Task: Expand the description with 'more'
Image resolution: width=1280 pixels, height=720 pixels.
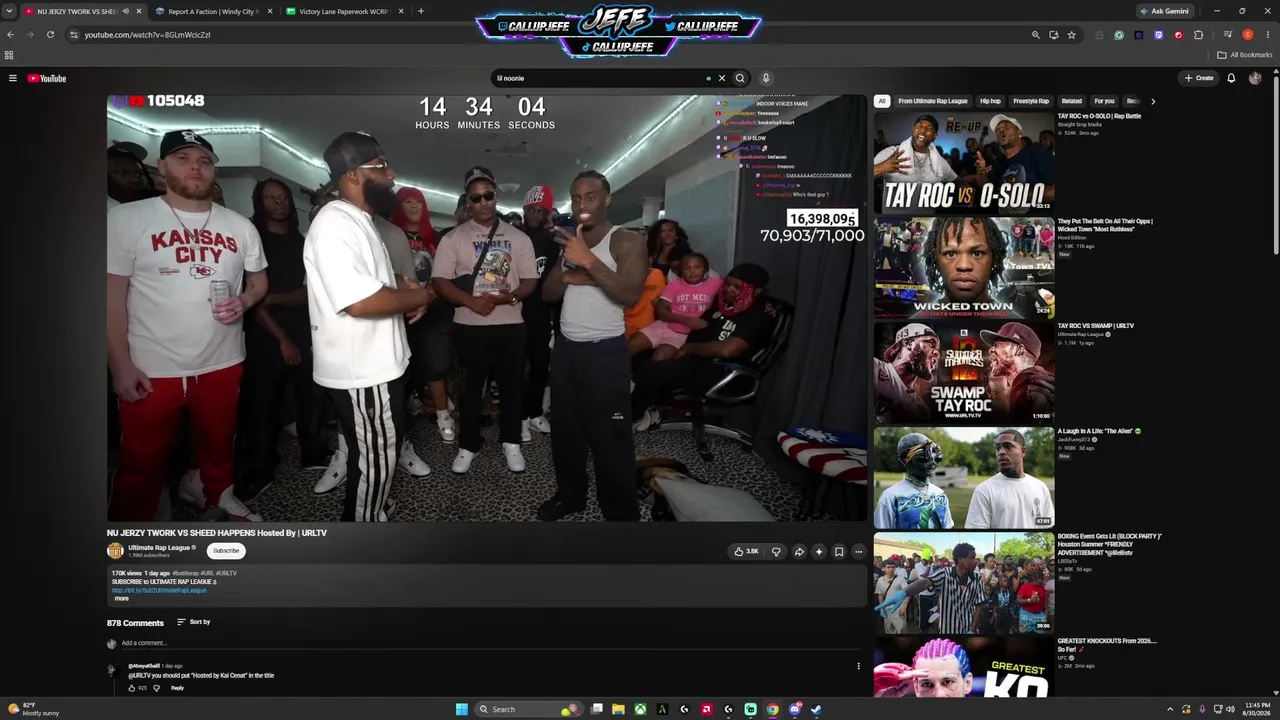Action: coord(121,598)
